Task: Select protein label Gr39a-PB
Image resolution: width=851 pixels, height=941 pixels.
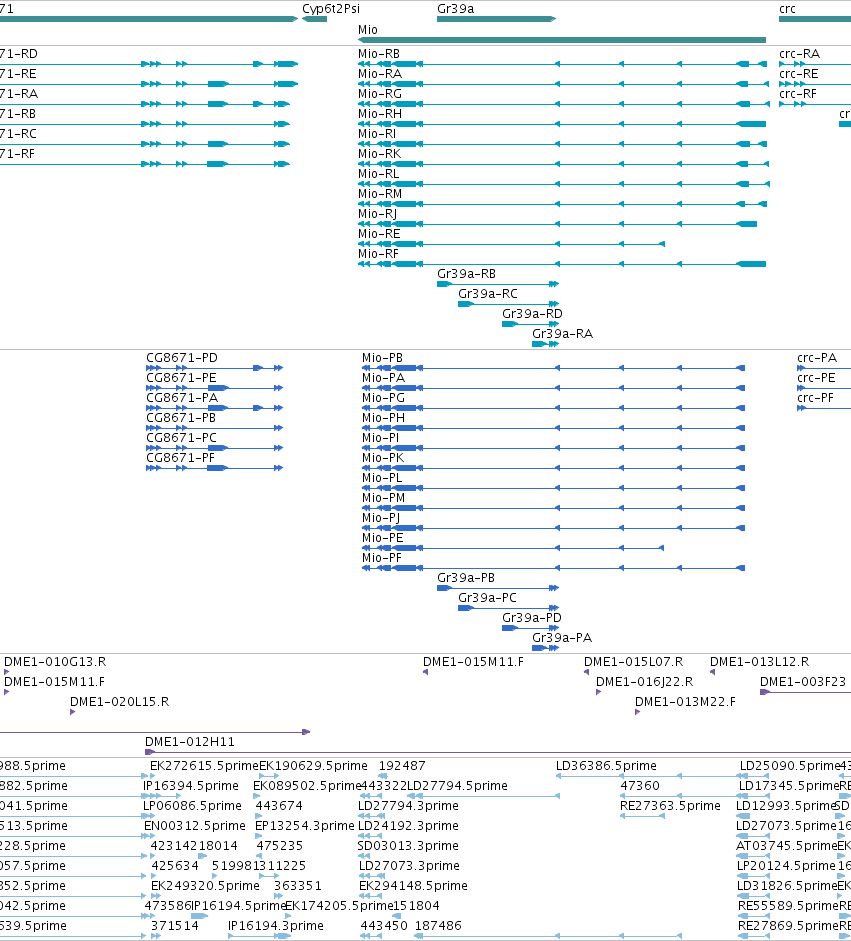Action: (x=466, y=577)
